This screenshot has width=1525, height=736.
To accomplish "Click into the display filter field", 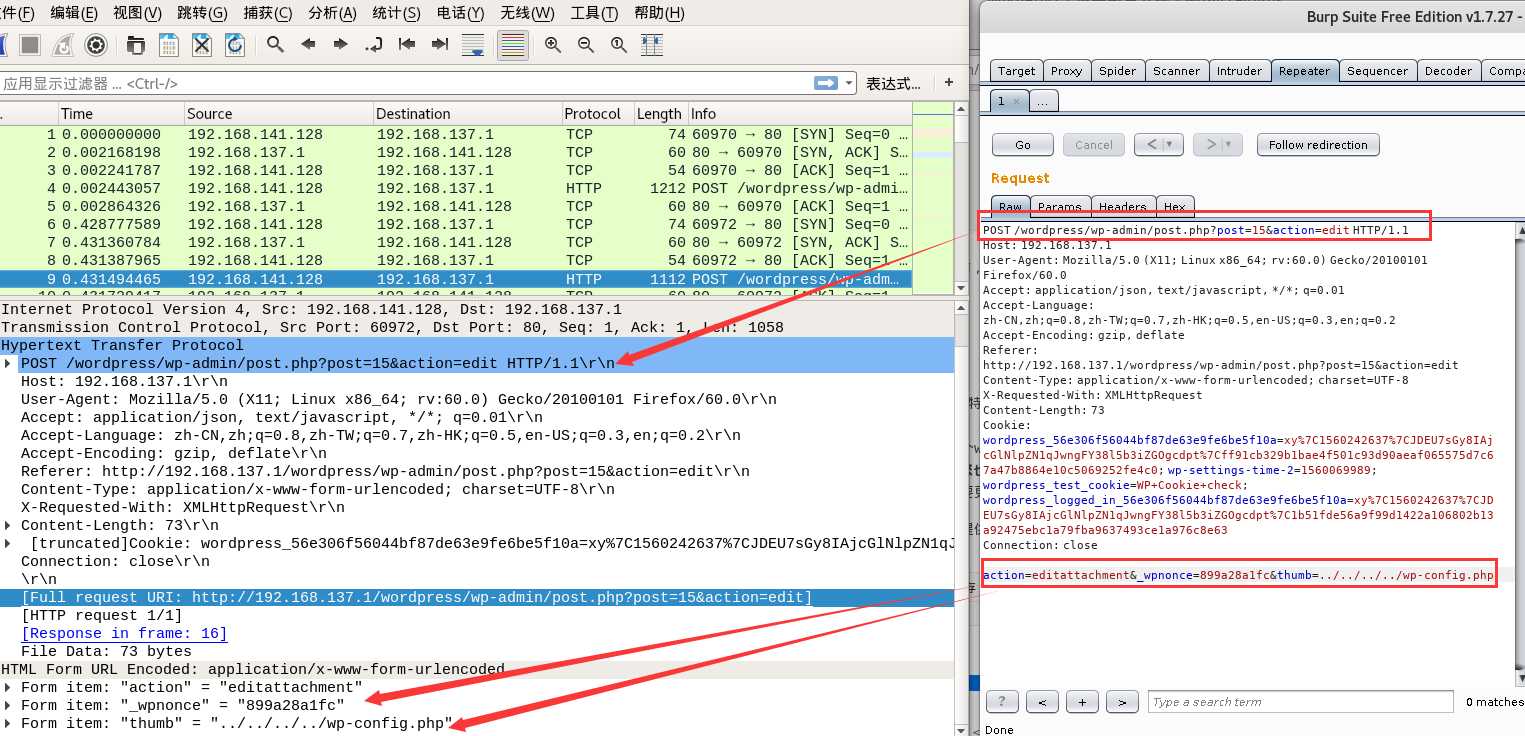I will point(405,83).
